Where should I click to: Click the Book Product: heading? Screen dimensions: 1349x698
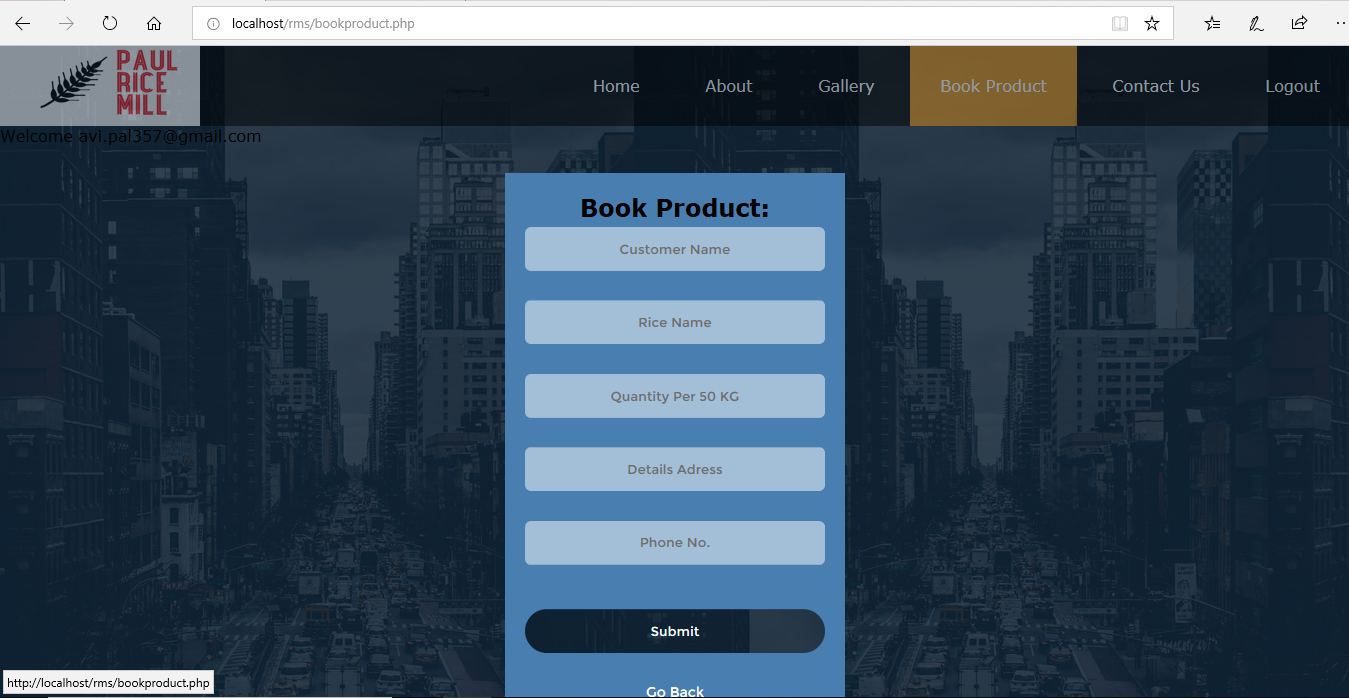coord(675,208)
